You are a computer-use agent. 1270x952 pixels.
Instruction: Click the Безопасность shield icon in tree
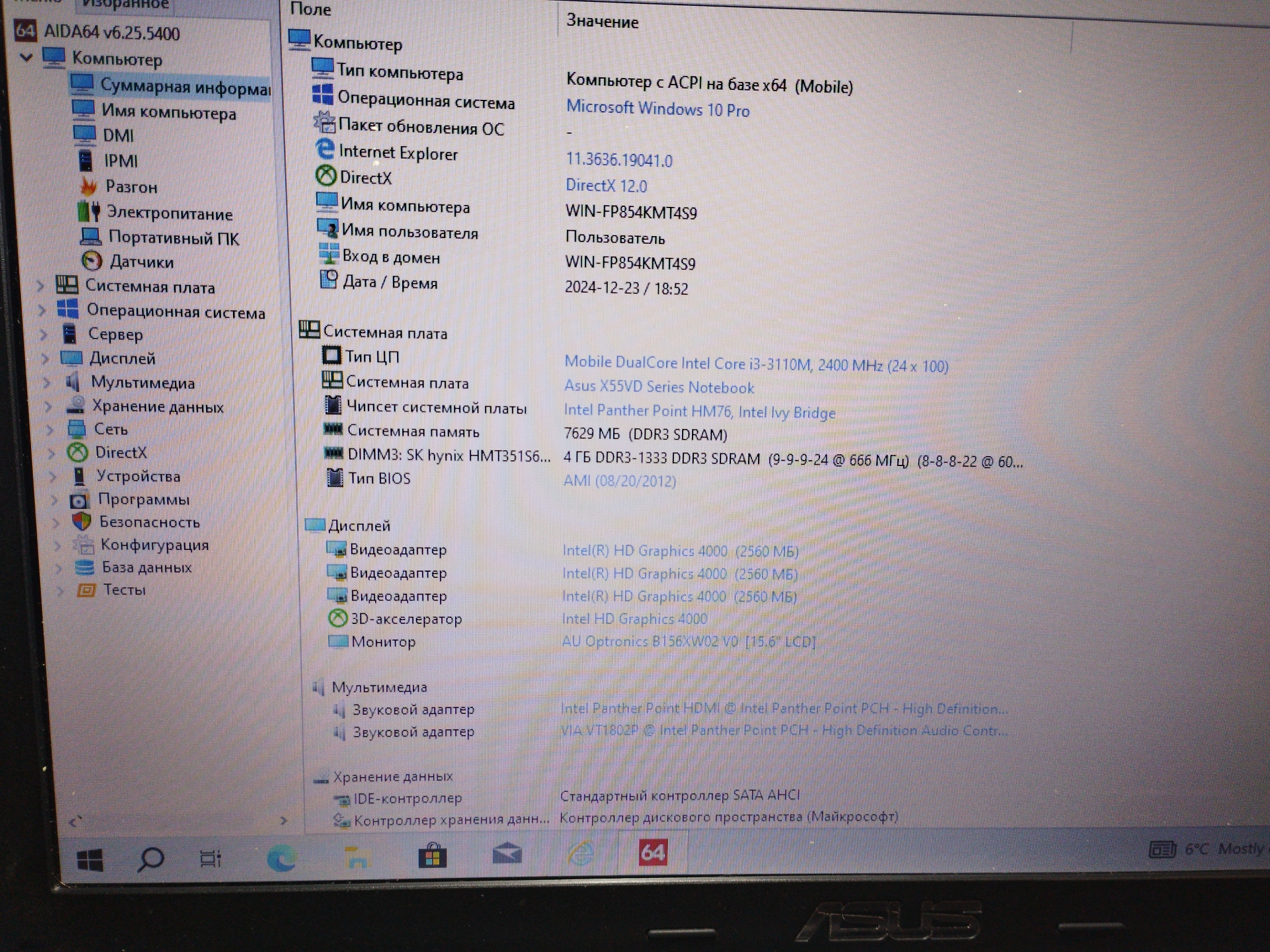pos(81,522)
